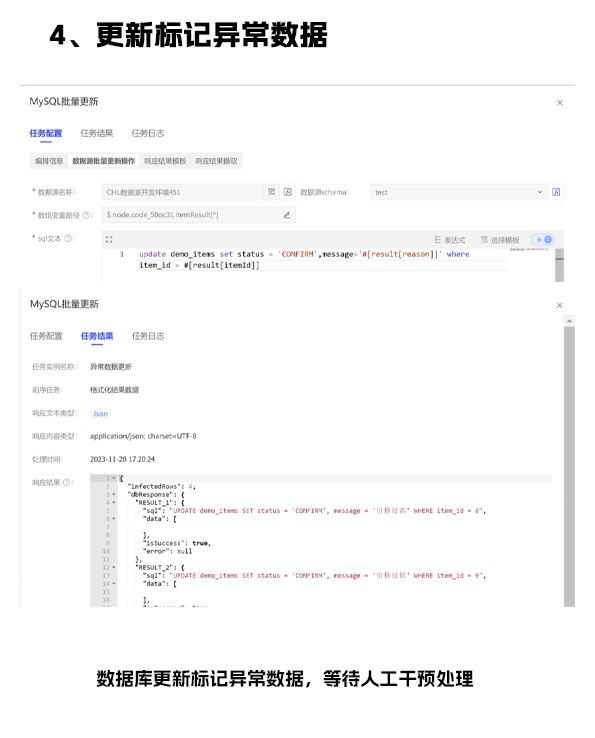
Task: Collapse the dbResponse node at line 3
Action: tap(113, 495)
